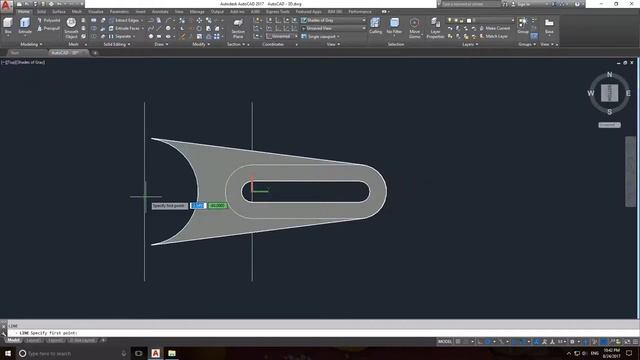Open the ViewCube coordinate system dropdown
Image resolution: width=640 pixels, height=360 pixels.
pos(609,125)
